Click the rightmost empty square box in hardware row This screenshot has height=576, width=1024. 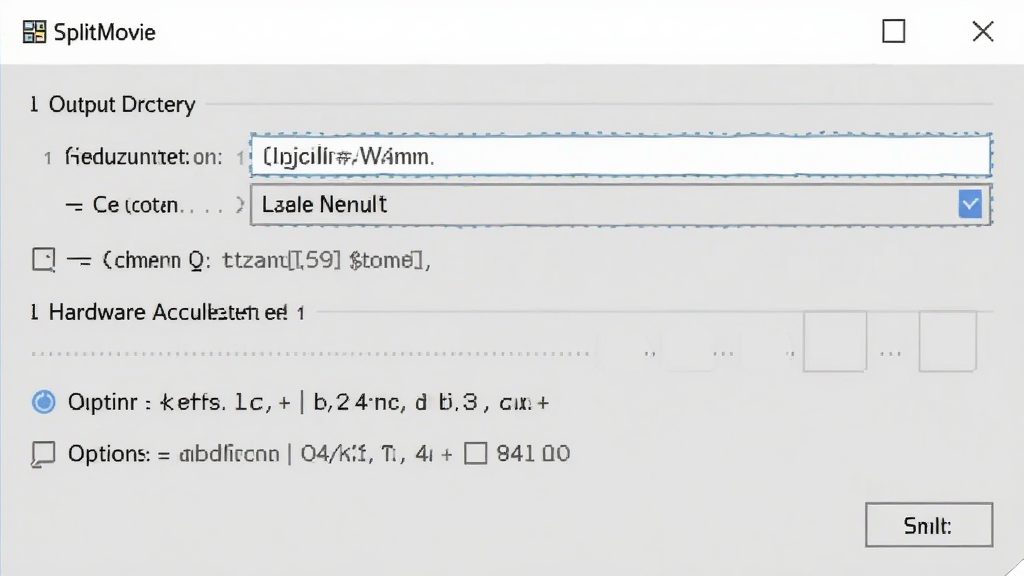tap(948, 342)
